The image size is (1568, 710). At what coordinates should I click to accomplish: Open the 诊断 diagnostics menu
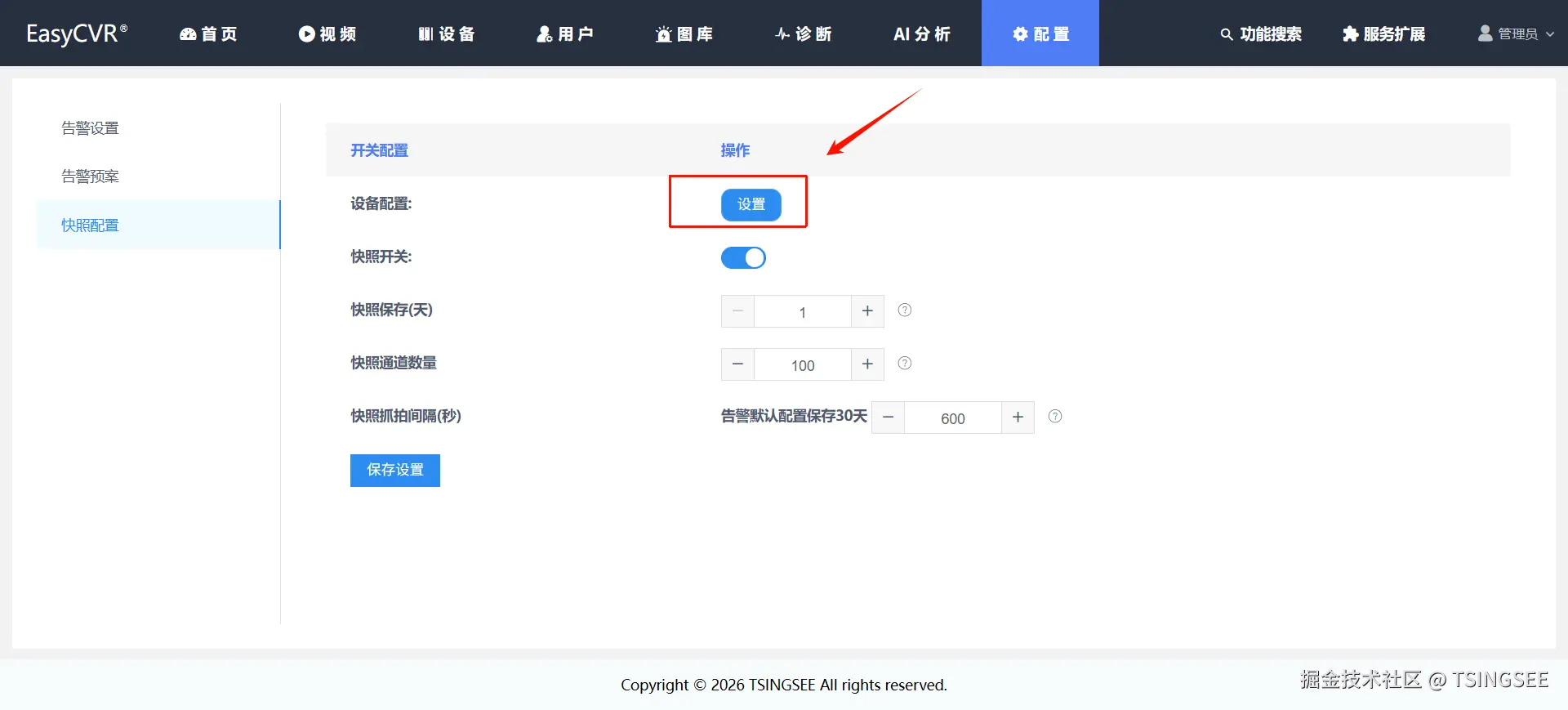(804, 33)
